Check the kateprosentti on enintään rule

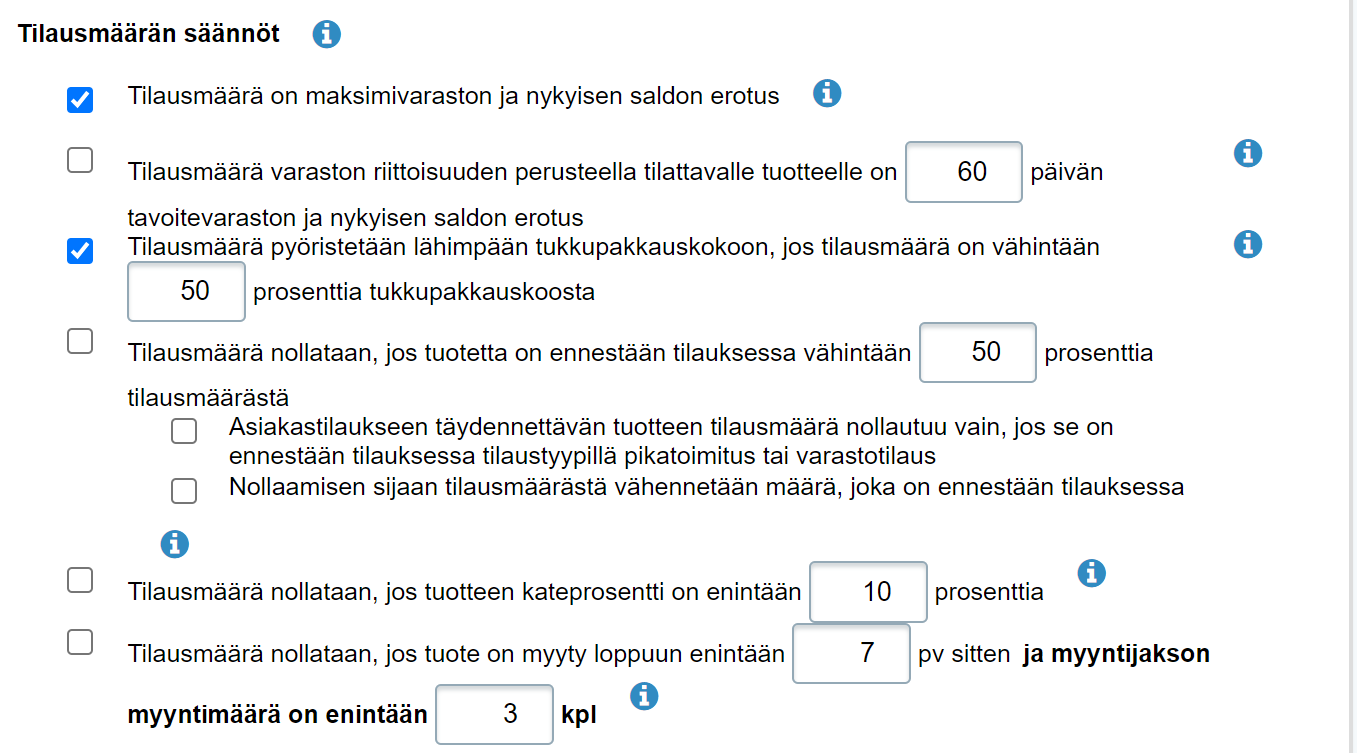tap(80, 579)
